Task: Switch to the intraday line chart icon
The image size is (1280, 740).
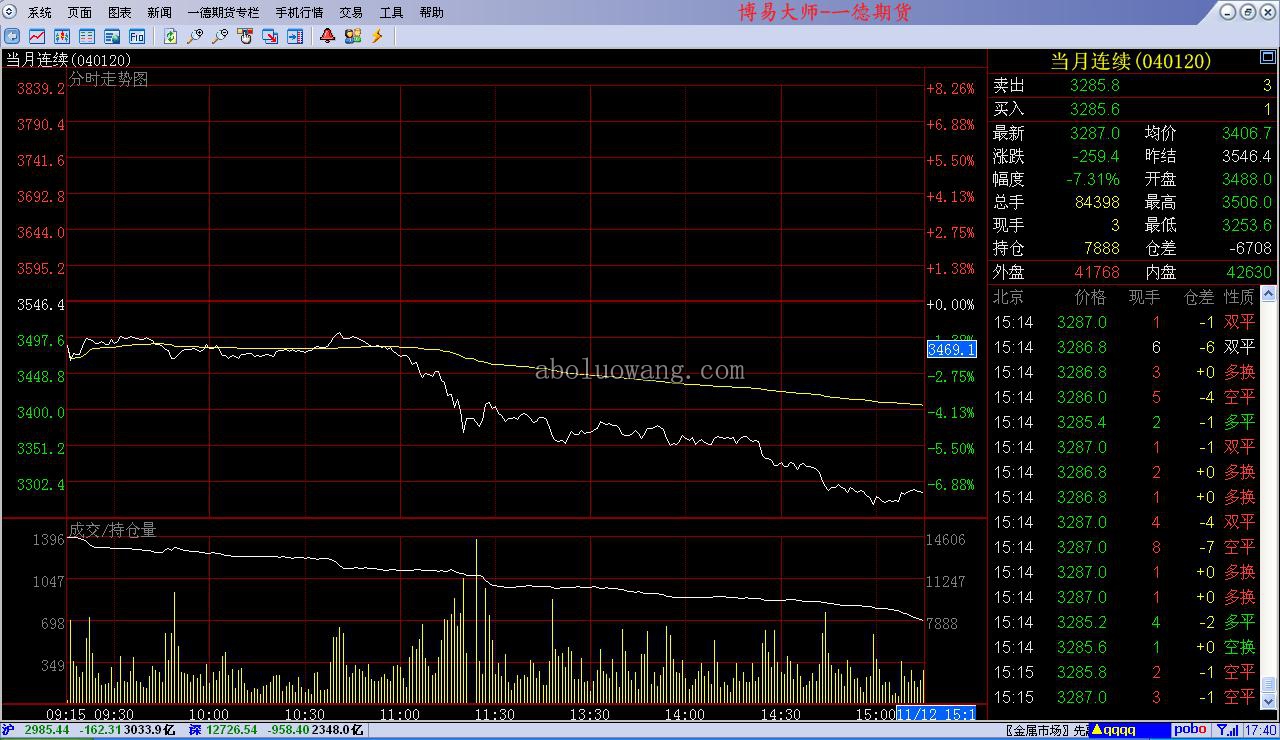Action: [37, 36]
